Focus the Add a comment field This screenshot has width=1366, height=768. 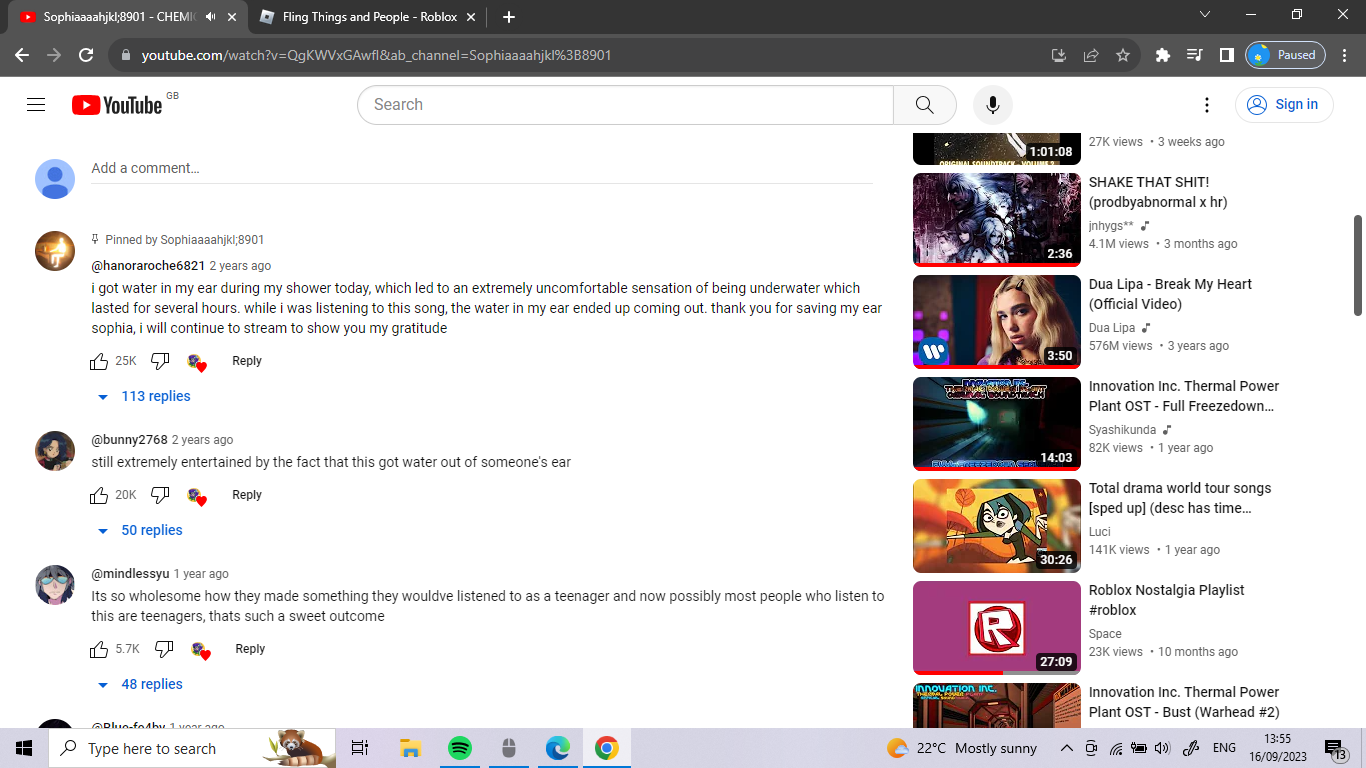pyautogui.click(x=482, y=169)
